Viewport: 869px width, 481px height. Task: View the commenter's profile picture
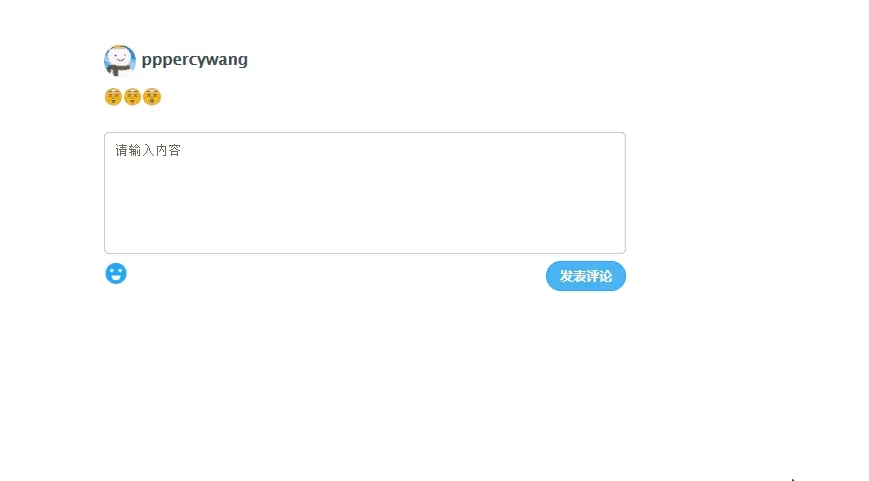pyautogui.click(x=120, y=60)
